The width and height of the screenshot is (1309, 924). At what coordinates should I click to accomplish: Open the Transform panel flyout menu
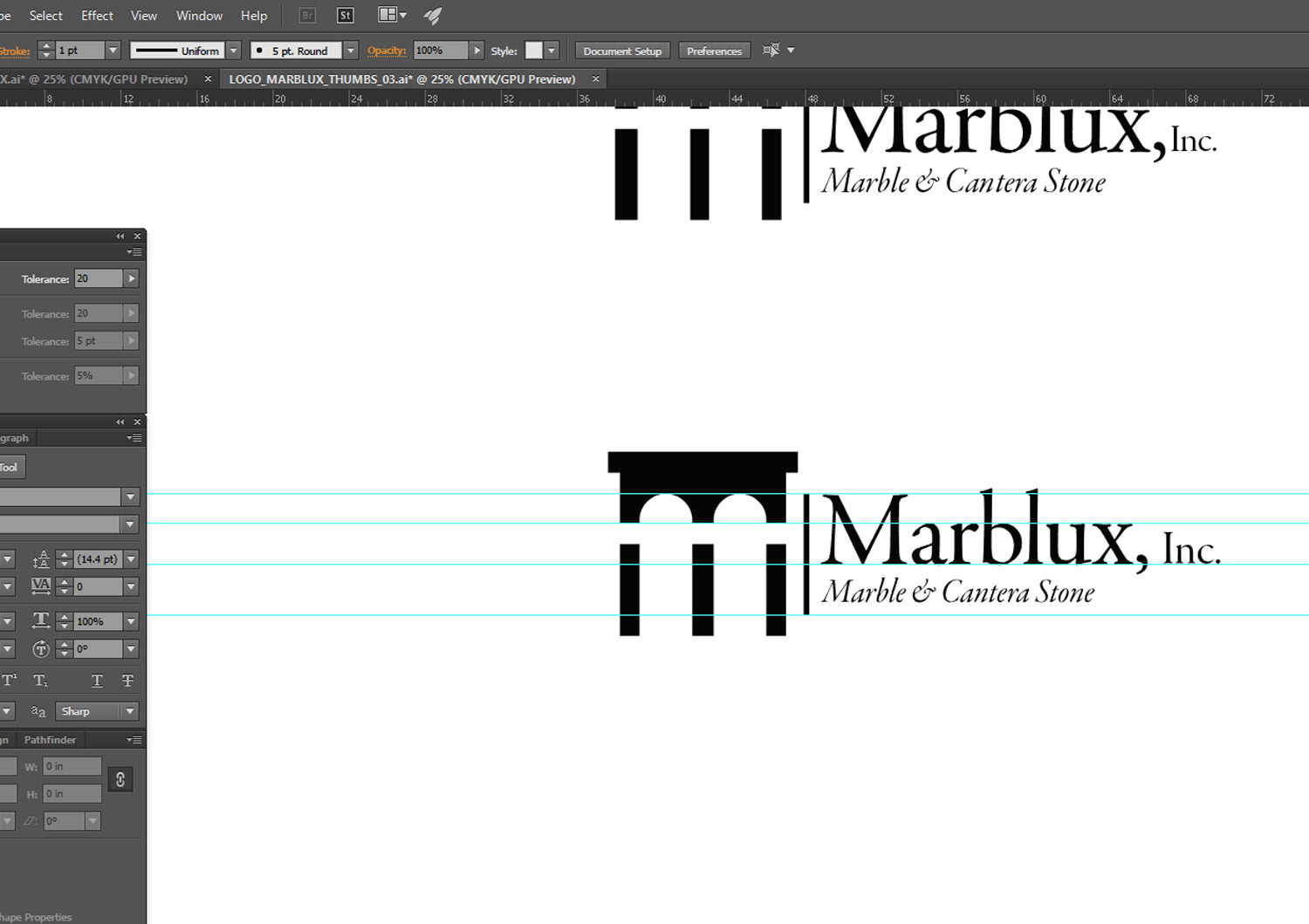point(134,740)
